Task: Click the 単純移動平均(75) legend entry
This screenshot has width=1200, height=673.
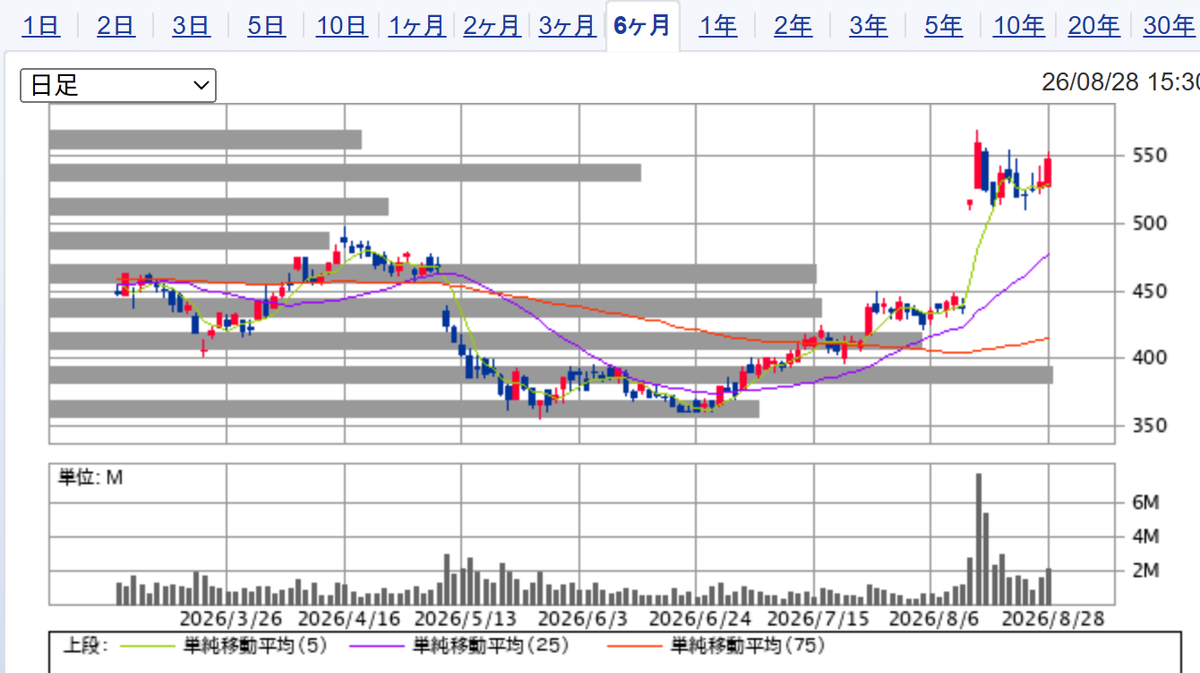Action: point(717,646)
